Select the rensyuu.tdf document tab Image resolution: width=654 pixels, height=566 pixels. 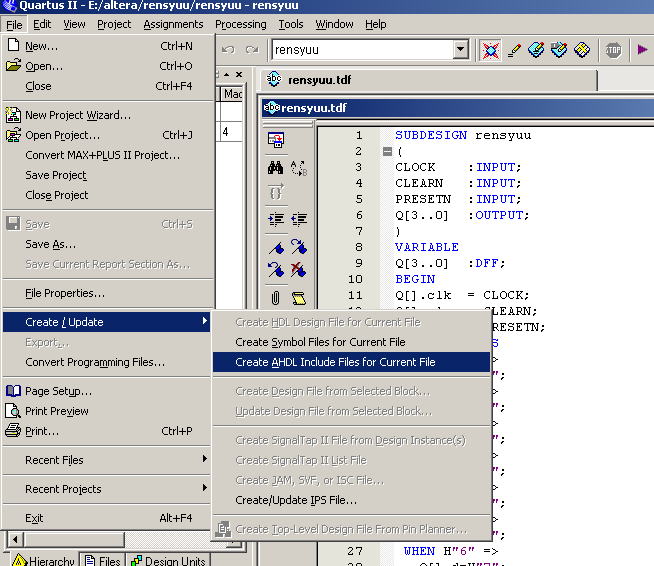[x=429, y=80]
